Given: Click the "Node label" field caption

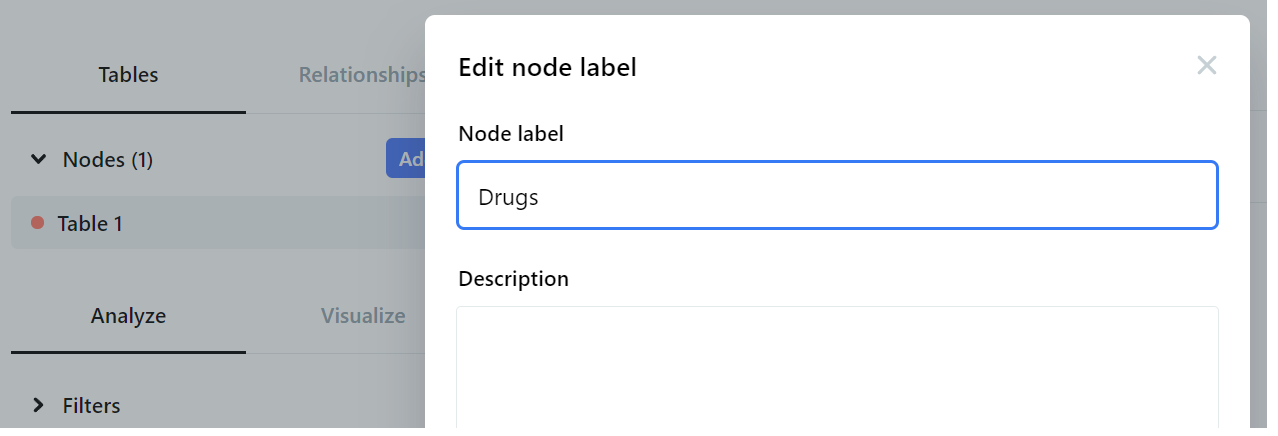Looking at the screenshot, I should [511, 134].
